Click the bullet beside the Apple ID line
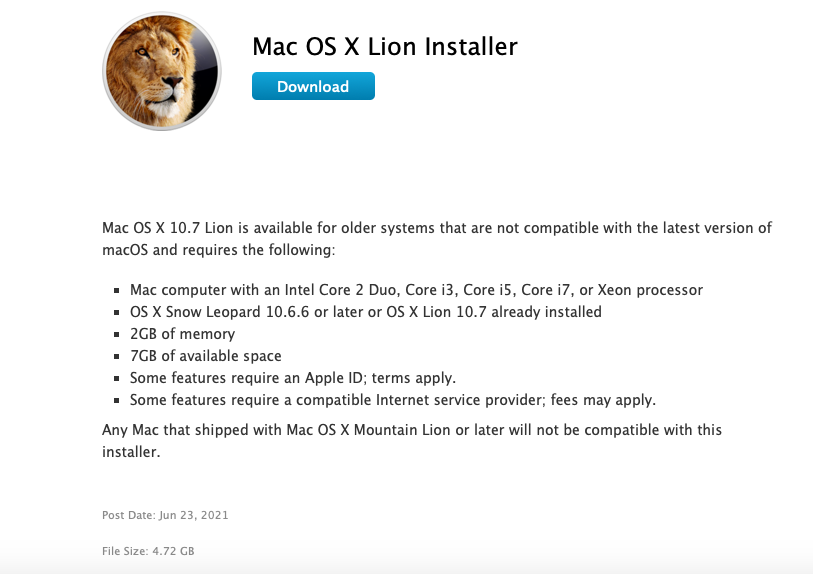Screen dimensions: 813x574 point(117,379)
